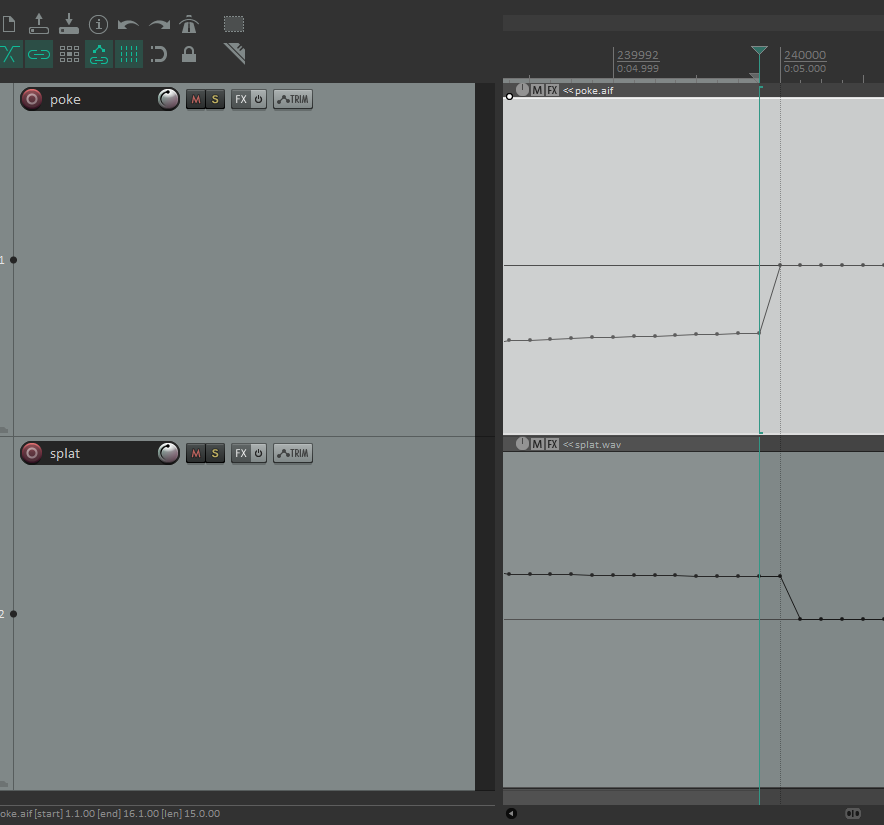
Task: Mute the poke track
Action: (x=195, y=99)
